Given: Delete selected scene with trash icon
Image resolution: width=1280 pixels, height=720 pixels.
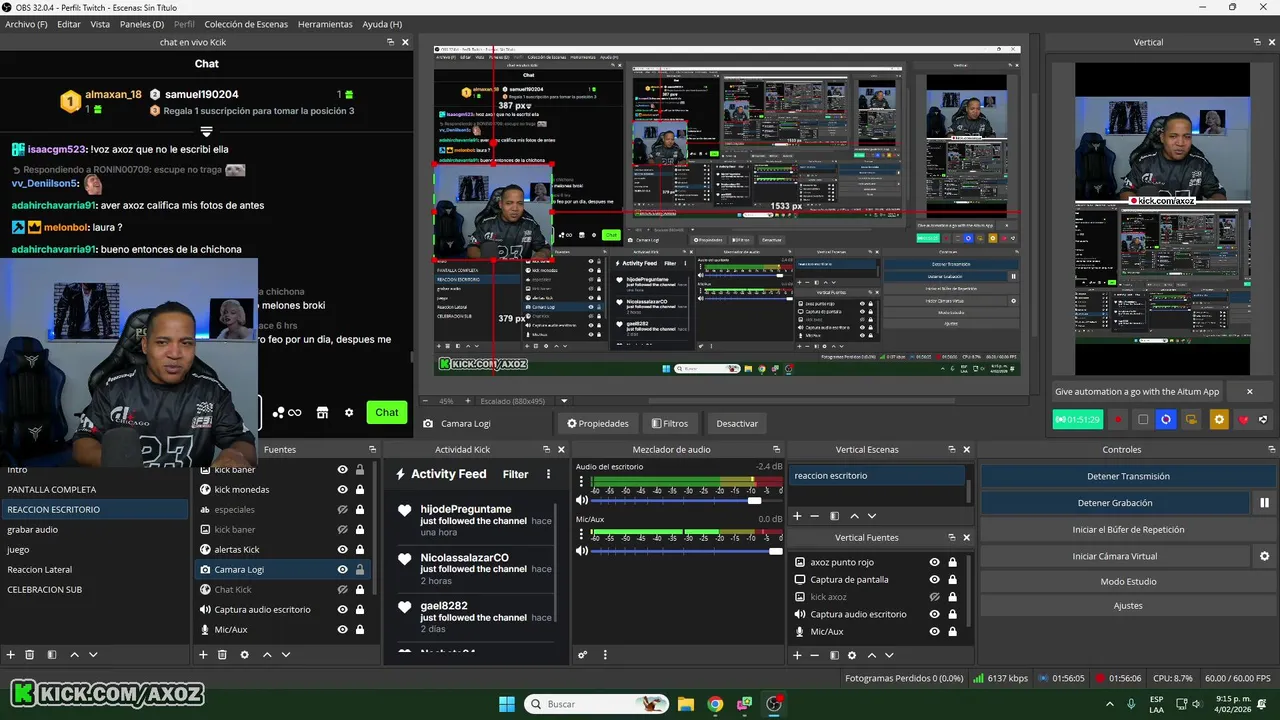Looking at the screenshot, I should tap(30, 655).
